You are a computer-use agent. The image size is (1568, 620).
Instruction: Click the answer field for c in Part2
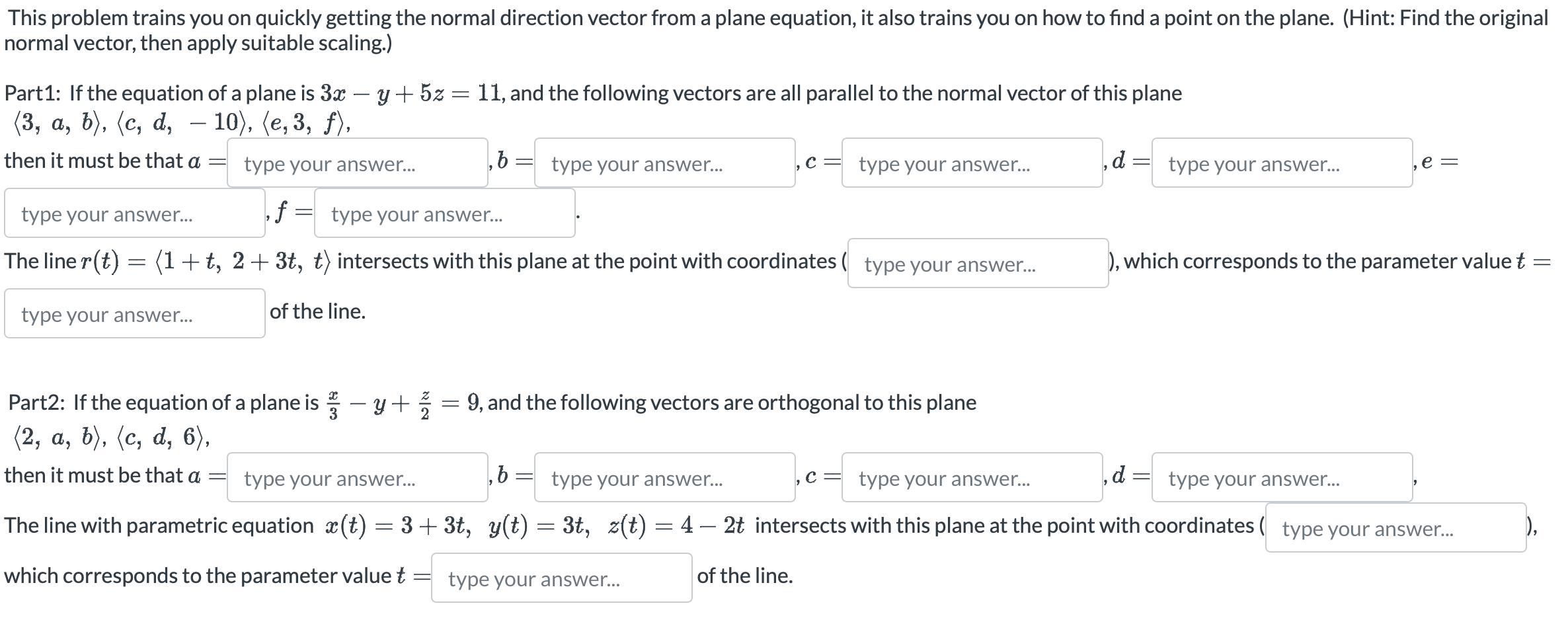972,479
